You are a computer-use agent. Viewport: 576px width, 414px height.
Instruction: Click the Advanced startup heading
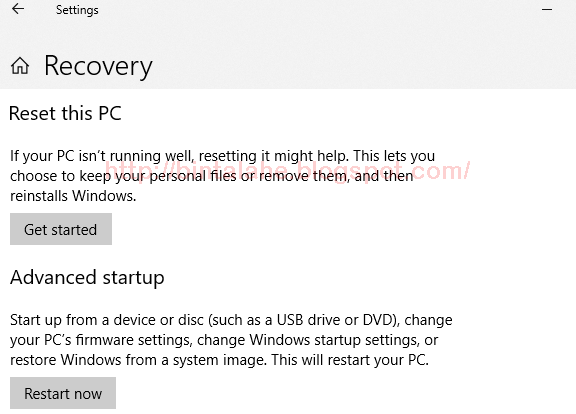click(x=87, y=278)
